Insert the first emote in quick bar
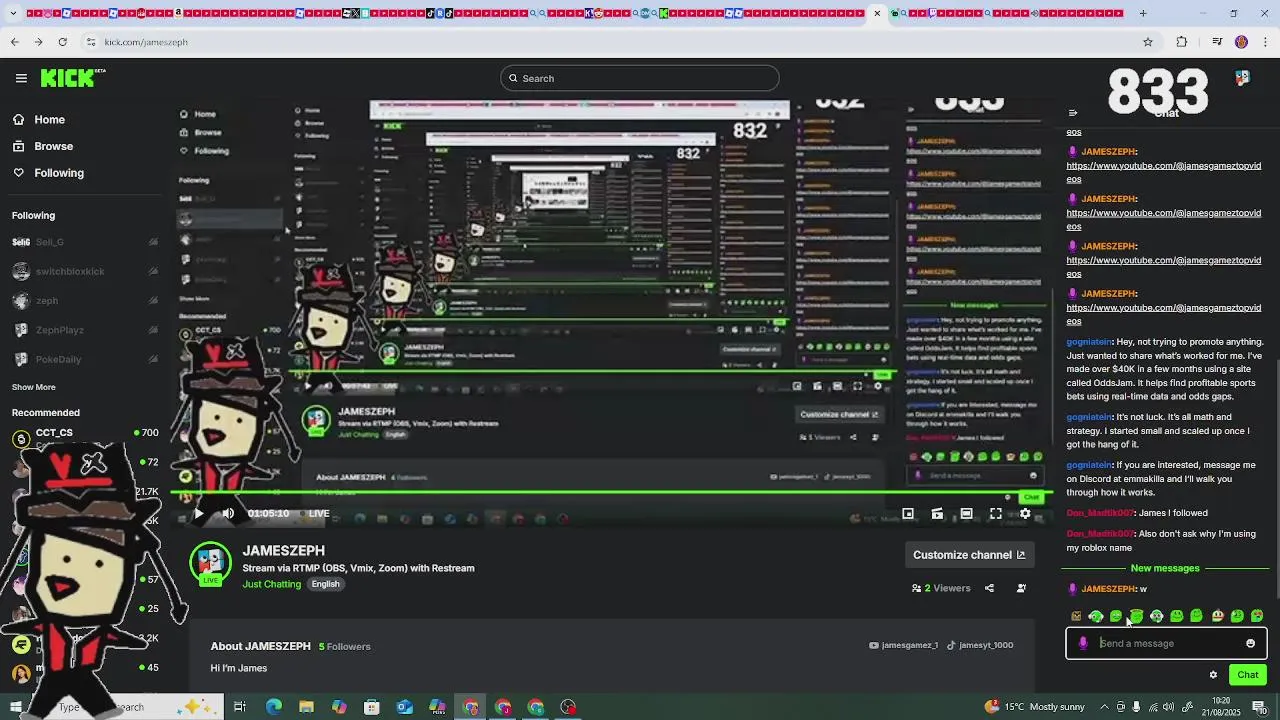 pos(1076,616)
